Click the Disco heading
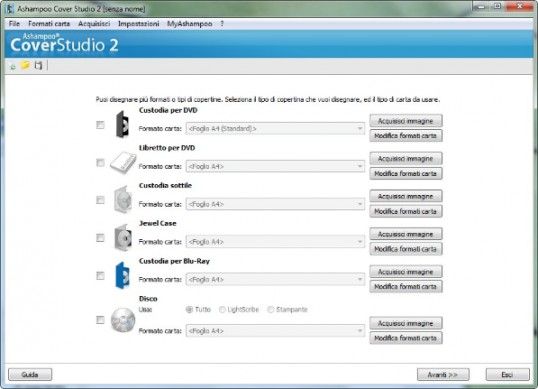This screenshot has height=389, width=538. [x=148, y=299]
